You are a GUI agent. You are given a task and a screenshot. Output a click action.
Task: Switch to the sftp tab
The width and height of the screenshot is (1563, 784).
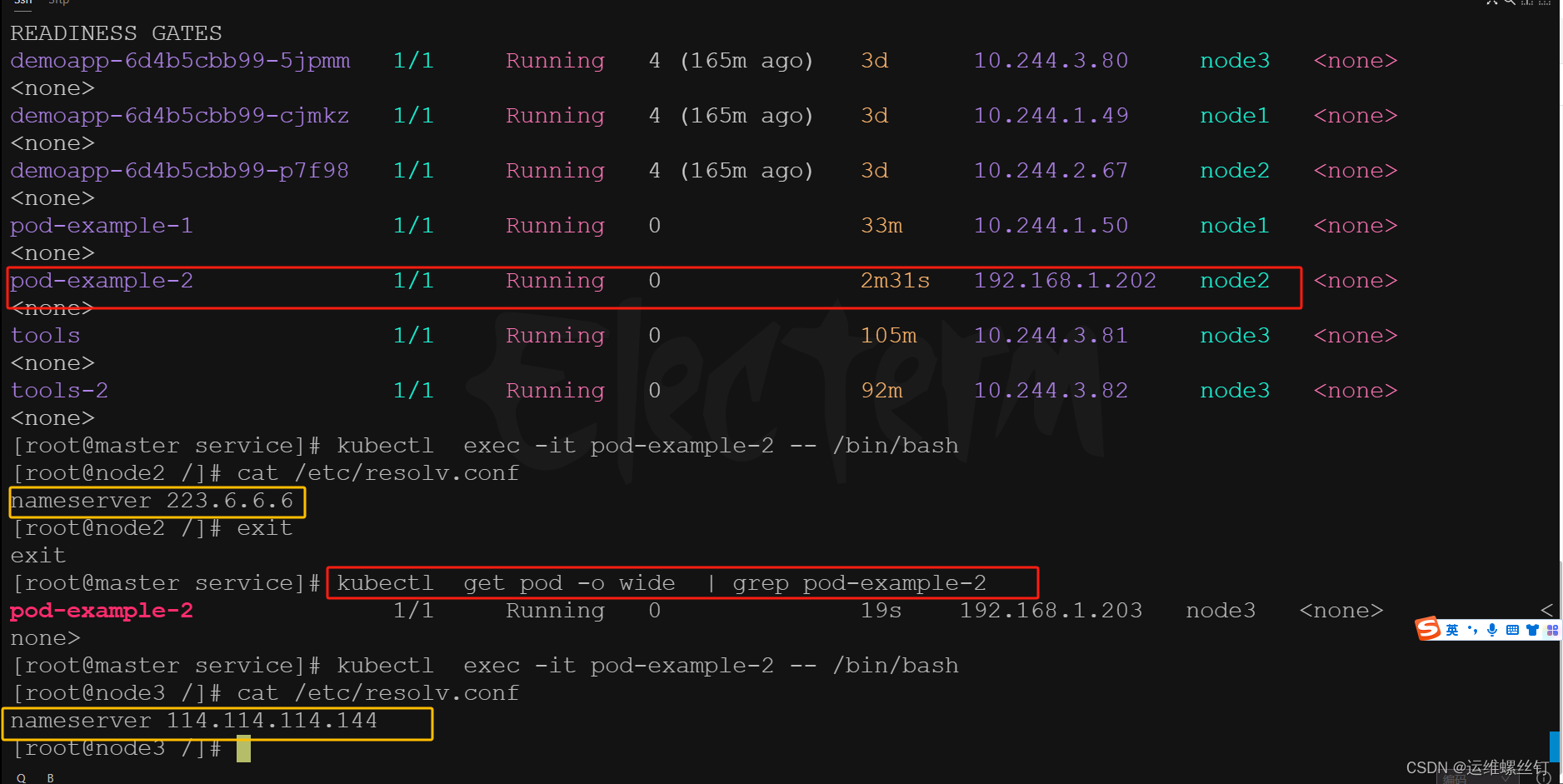[58, 2]
